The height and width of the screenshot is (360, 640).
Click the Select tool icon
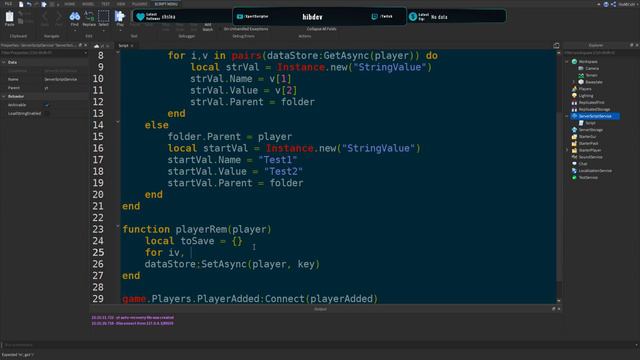tap(104, 16)
